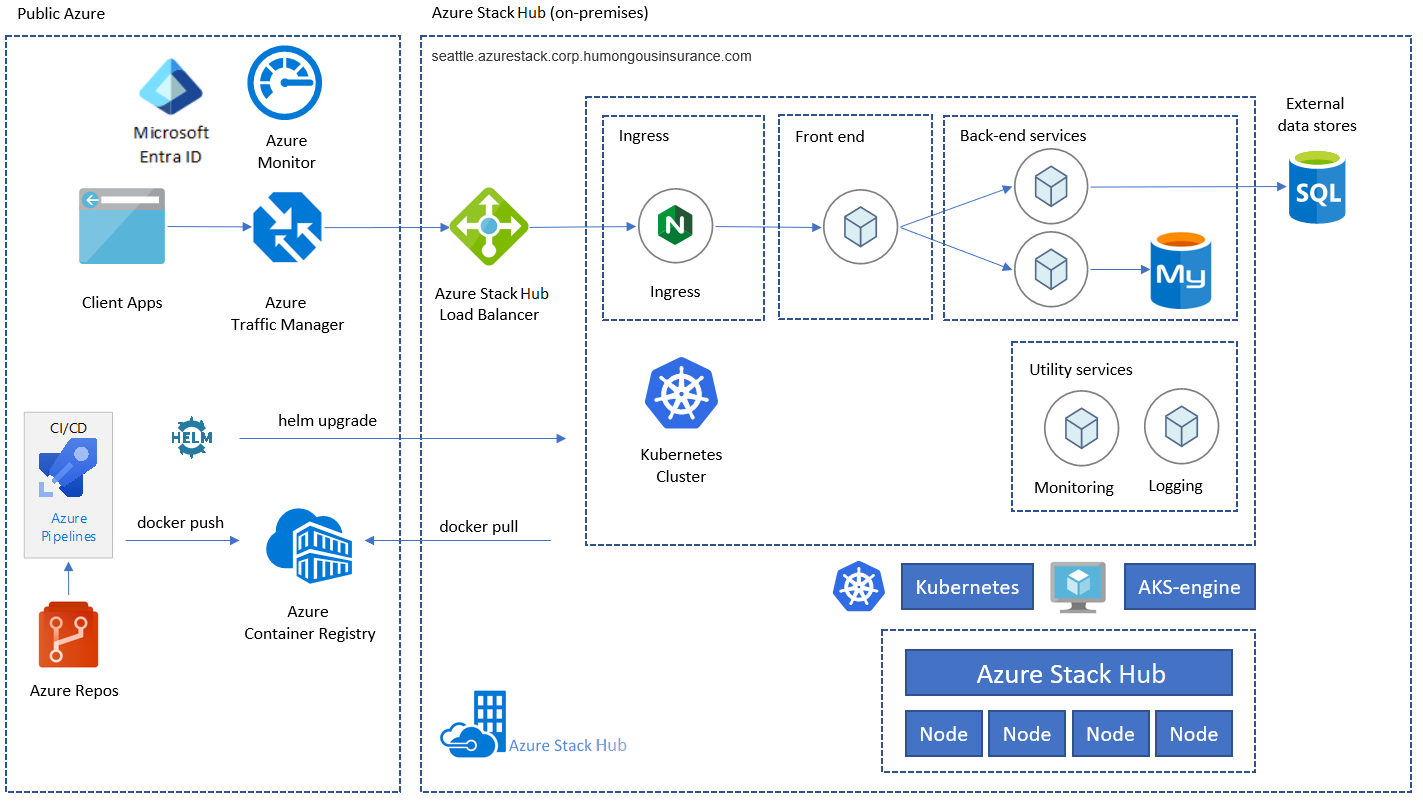The height and width of the screenshot is (803, 1423).
Task: Click the "Logging" text under the pod
Action: point(1175,486)
